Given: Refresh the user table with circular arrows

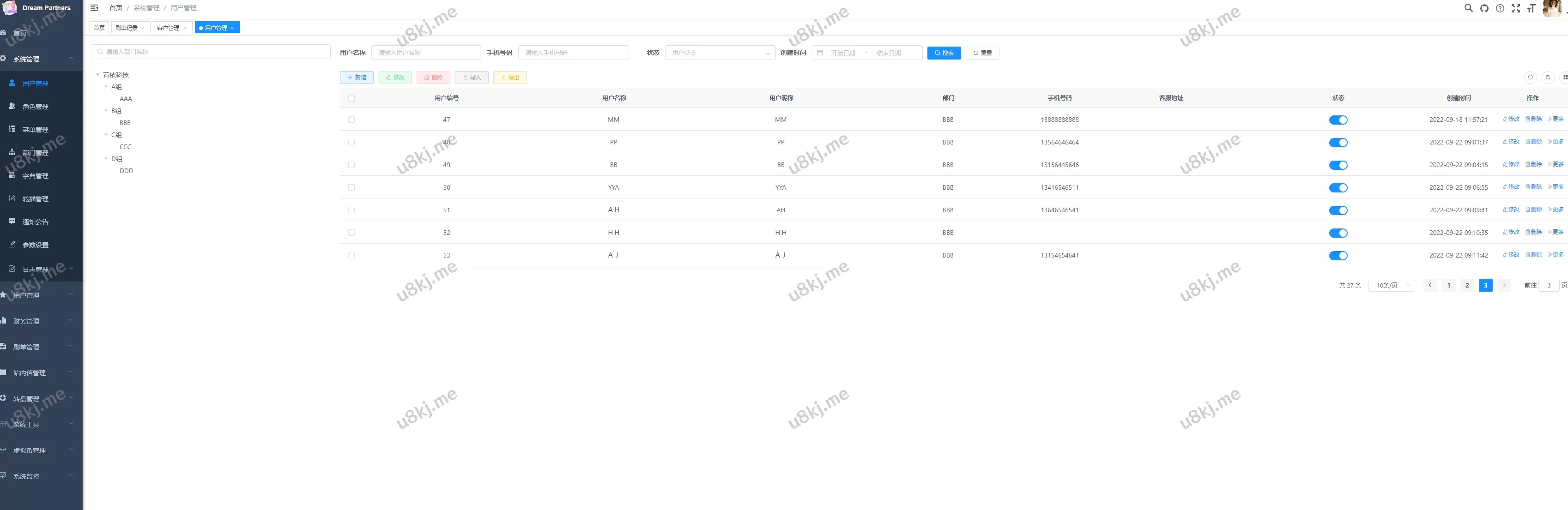Looking at the screenshot, I should click(x=1548, y=77).
